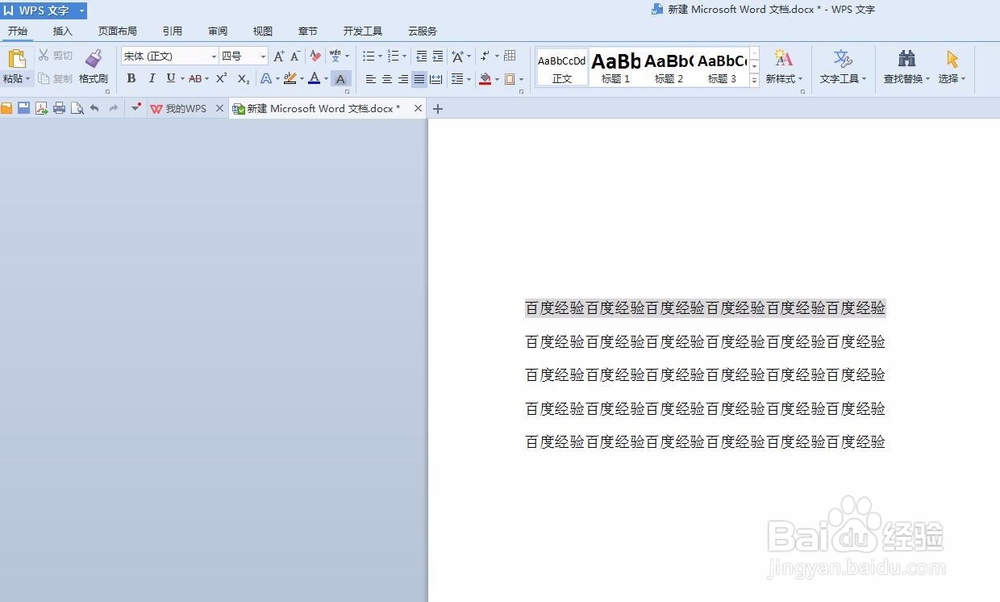Image resolution: width=1000 pixels, height=602 pixels.
Task: Toggle center alignment button
Action: [386, 79]
